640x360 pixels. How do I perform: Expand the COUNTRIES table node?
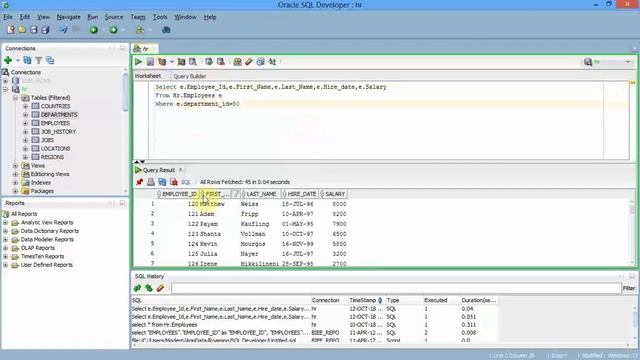(x=25, y=106)
